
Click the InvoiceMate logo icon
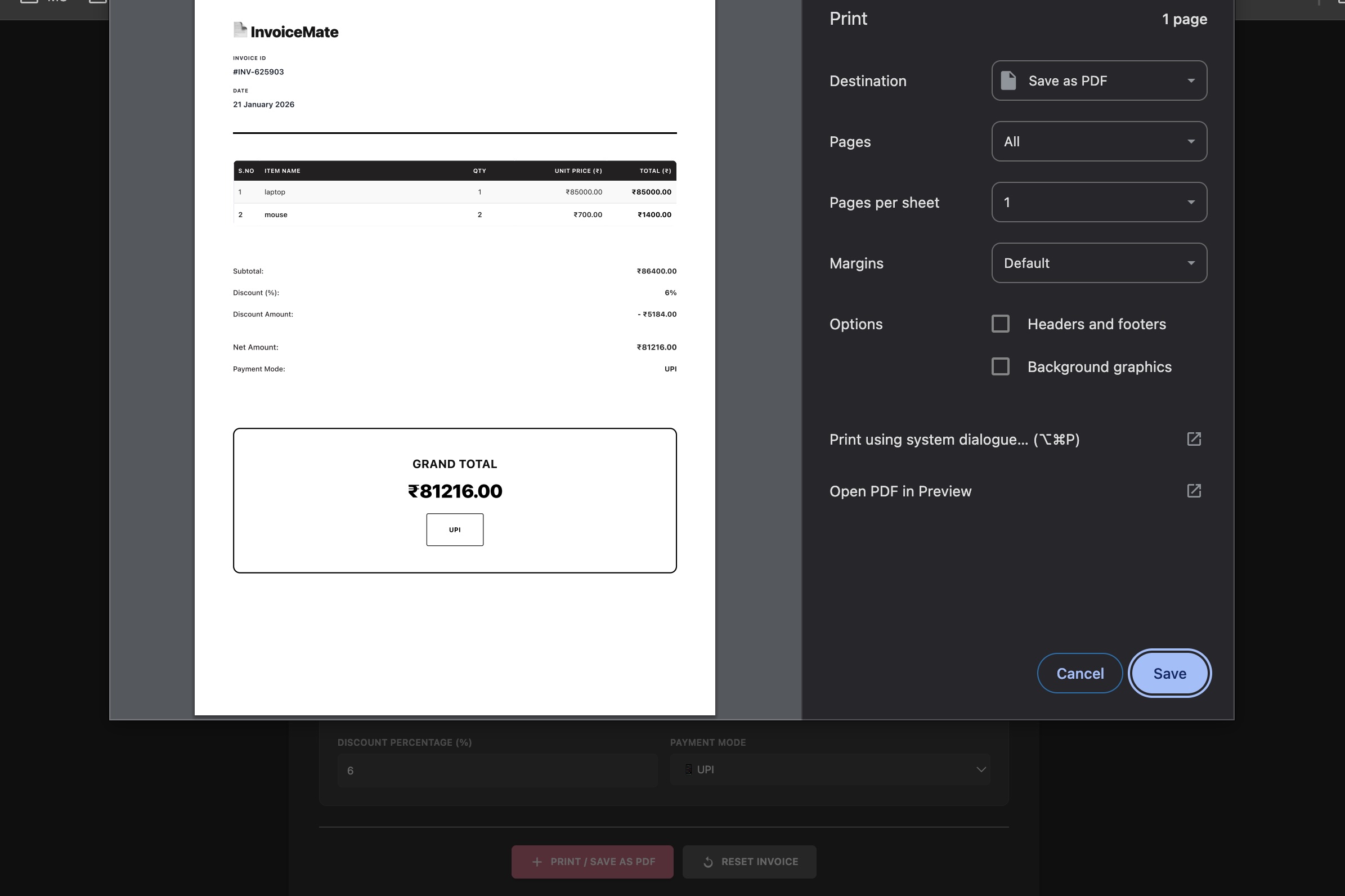[240, 30]
